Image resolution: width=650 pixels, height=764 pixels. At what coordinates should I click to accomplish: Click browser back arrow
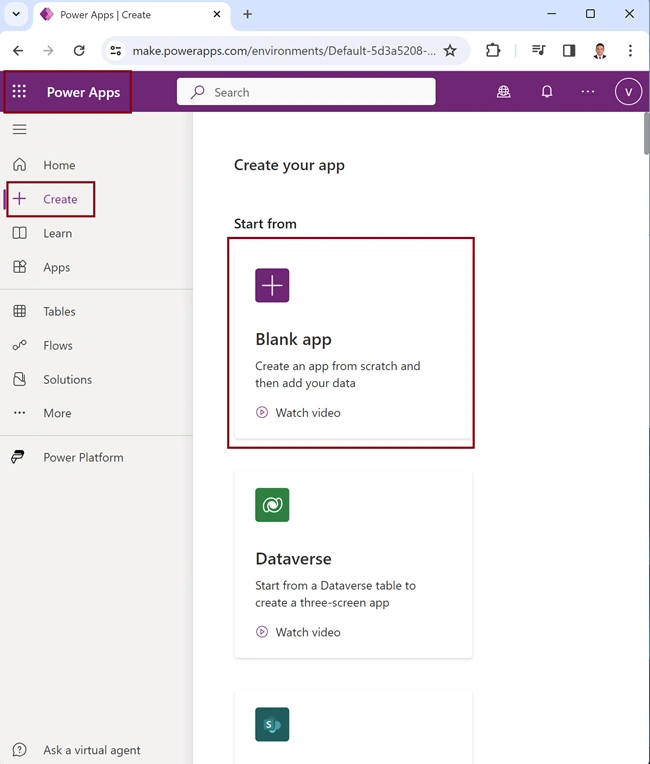tap(18, 50)
